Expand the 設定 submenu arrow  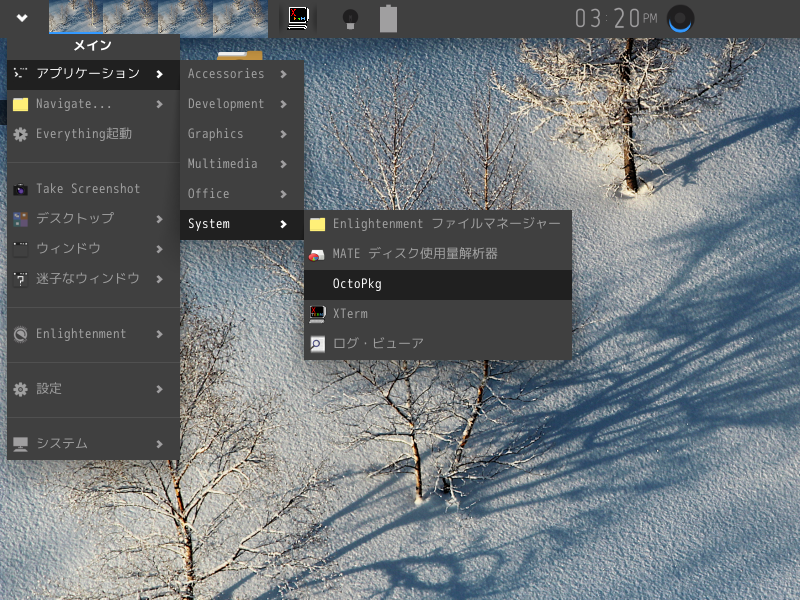pos(159,389)
